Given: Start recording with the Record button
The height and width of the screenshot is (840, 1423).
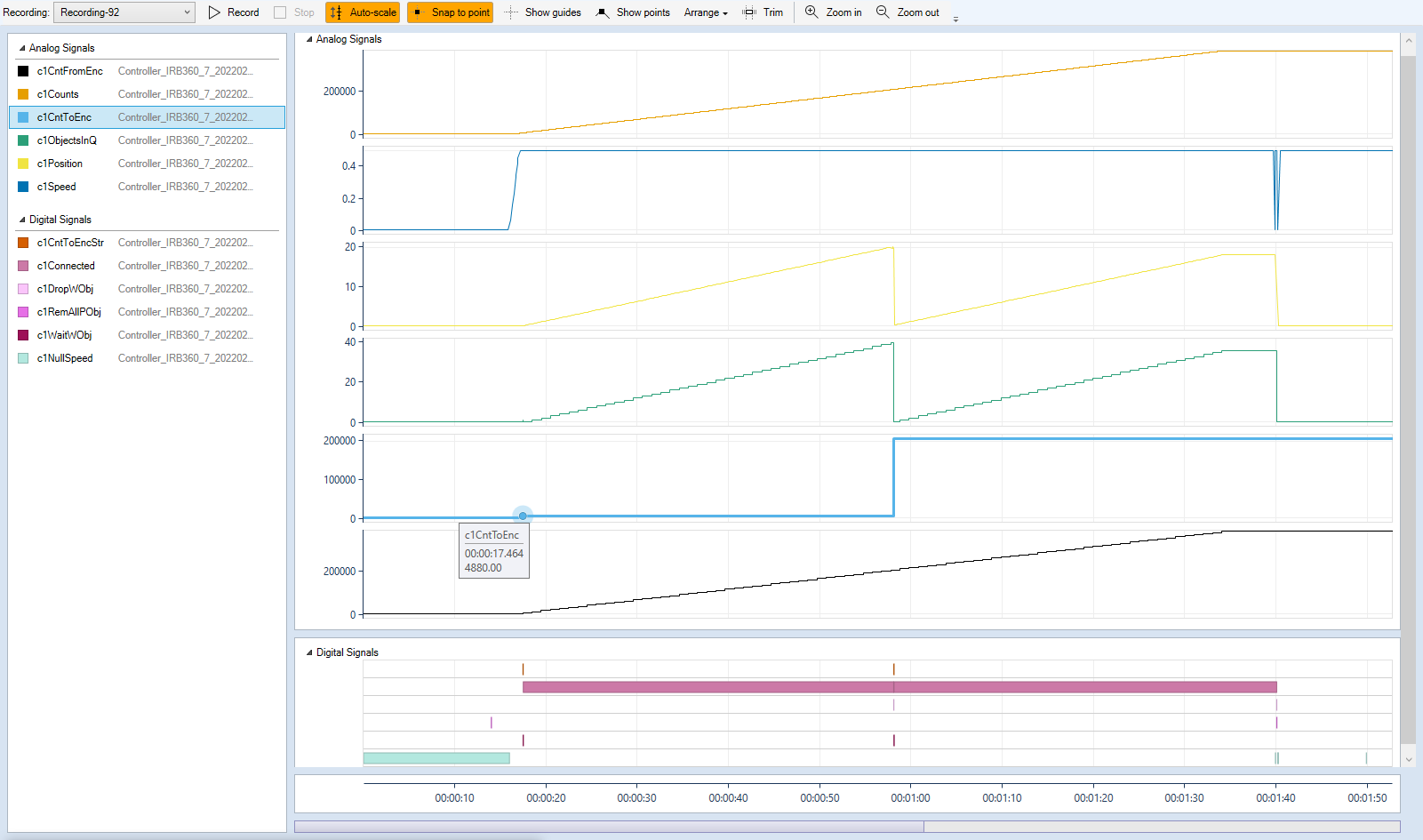Looking at the screenshot, I should point(234,12).
